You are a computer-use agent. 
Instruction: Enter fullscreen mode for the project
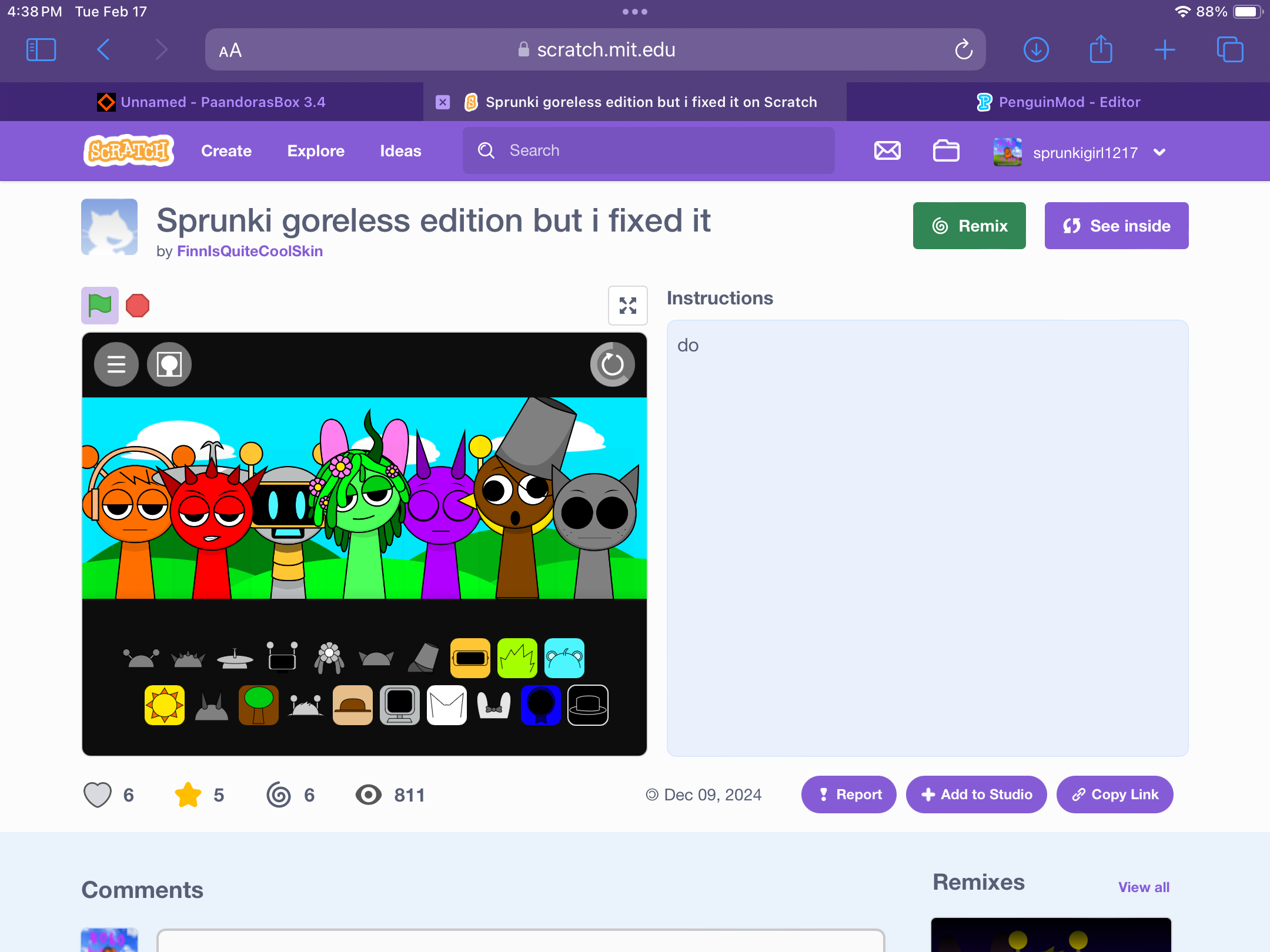(x=627, y=305)
